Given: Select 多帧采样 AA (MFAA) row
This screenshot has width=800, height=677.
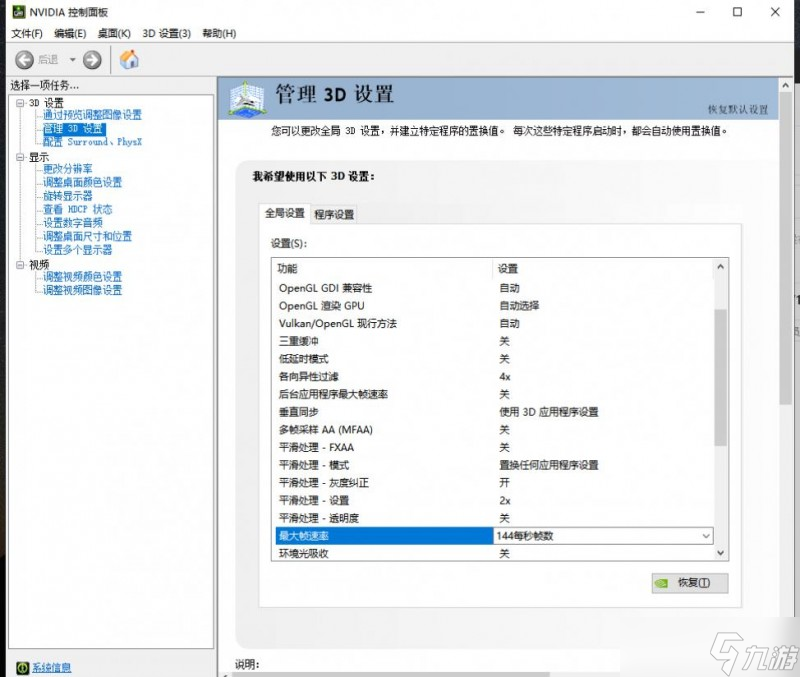Looking at the screenshot, I should [494, 430].
